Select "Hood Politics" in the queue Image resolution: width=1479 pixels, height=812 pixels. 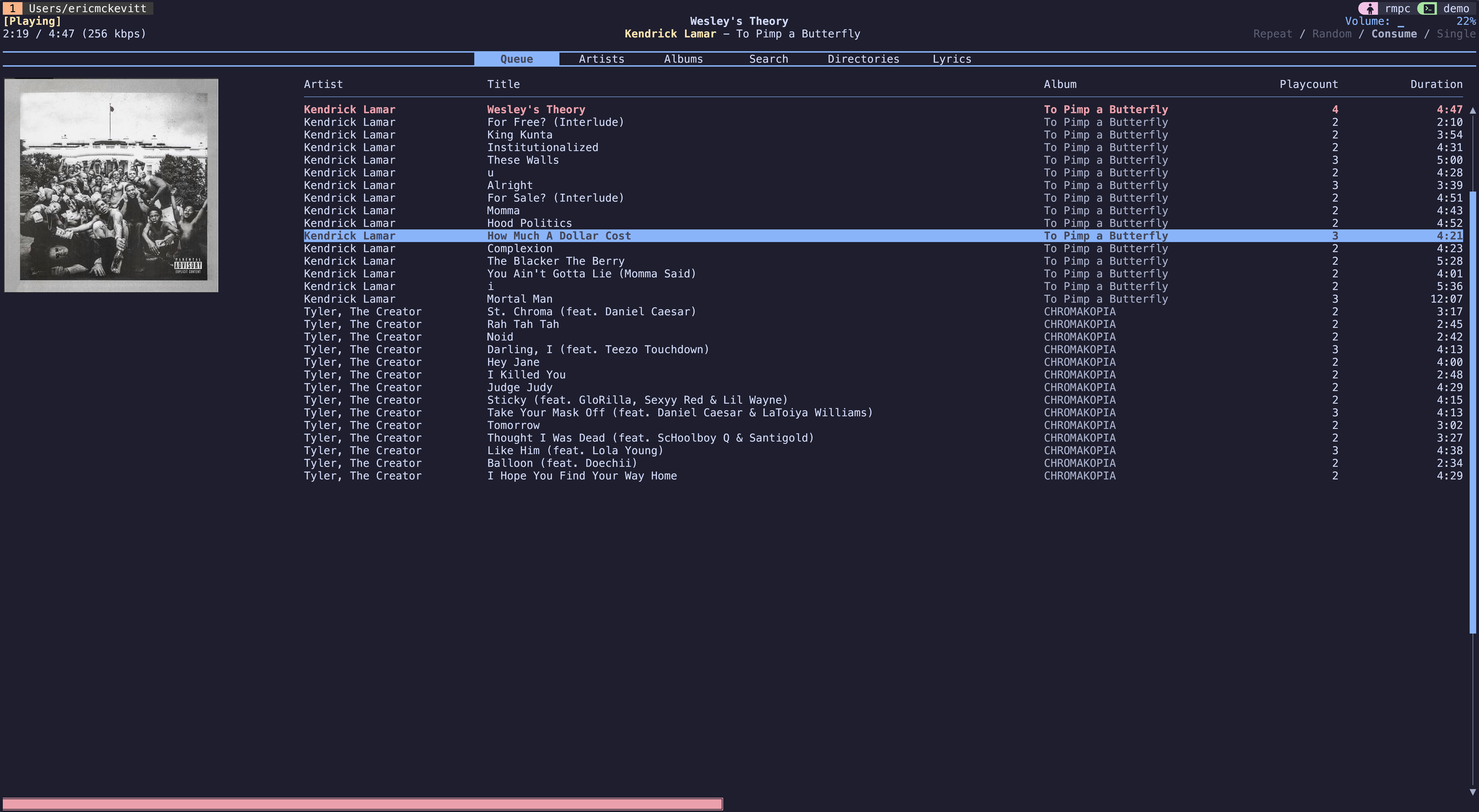pos(883,223)
